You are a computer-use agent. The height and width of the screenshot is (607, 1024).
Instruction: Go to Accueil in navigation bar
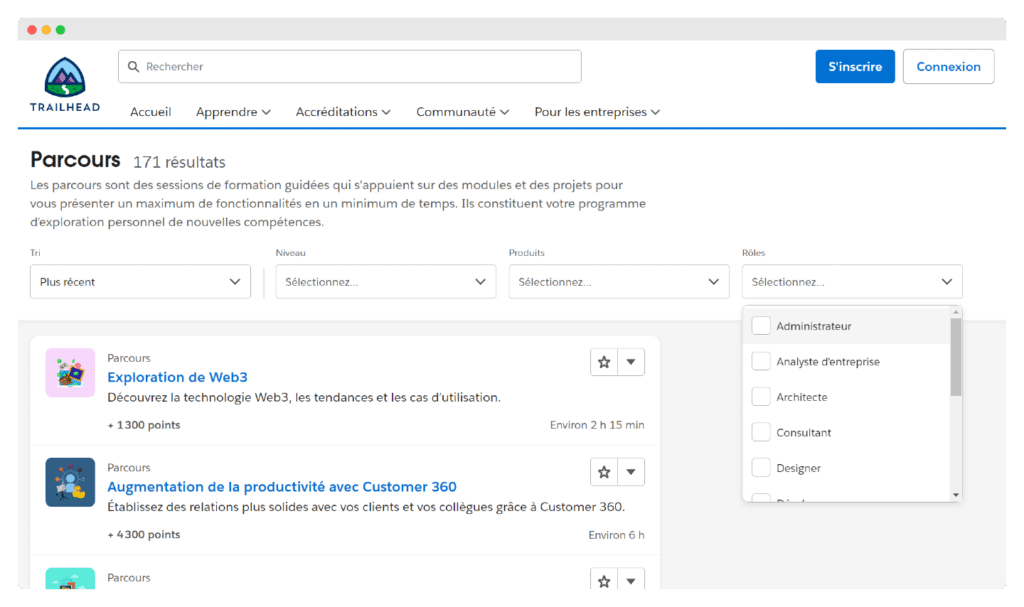[x=150, y=112]
